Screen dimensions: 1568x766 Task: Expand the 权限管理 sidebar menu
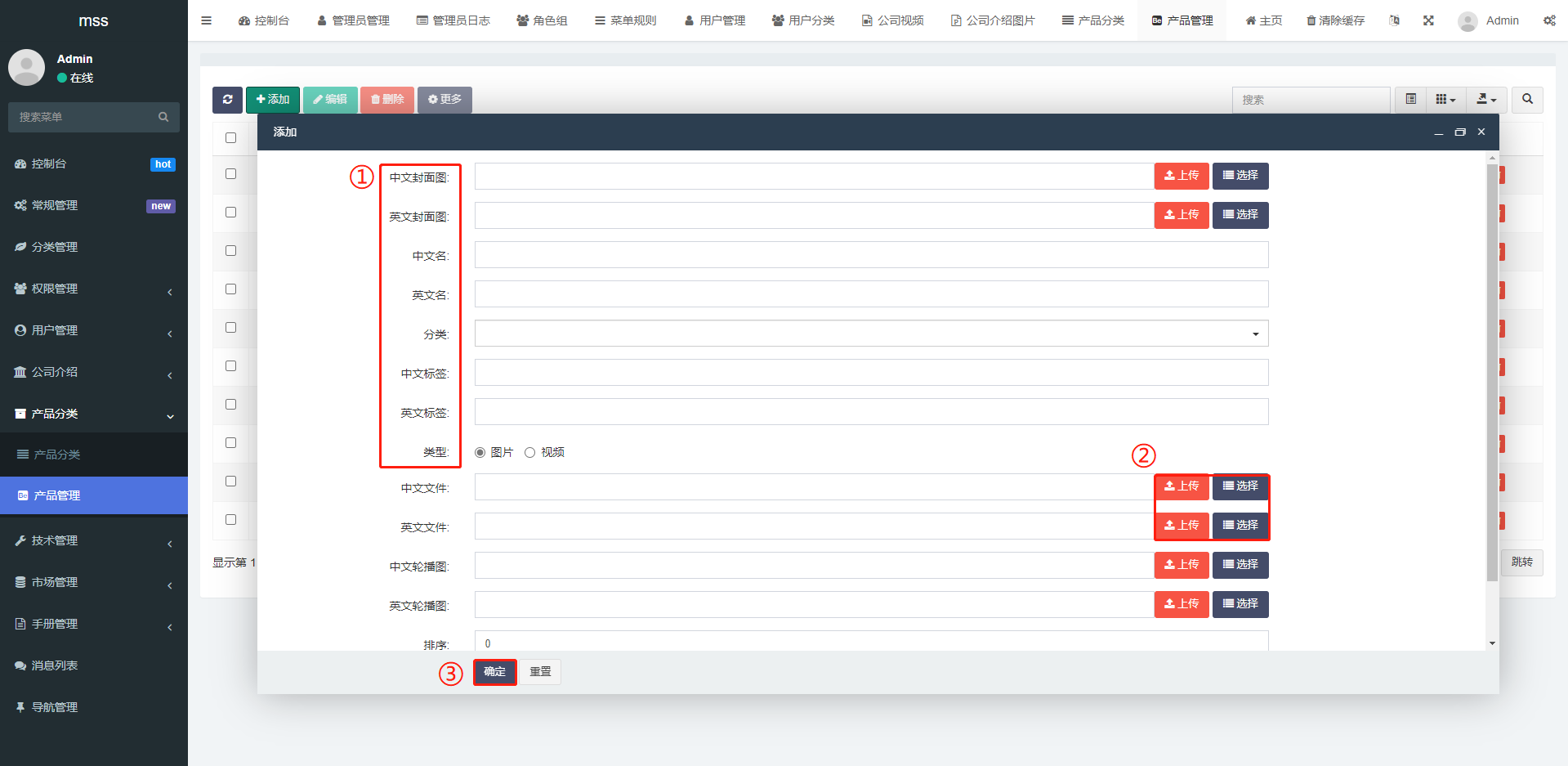pyautogui.click(x=93, y=289)
